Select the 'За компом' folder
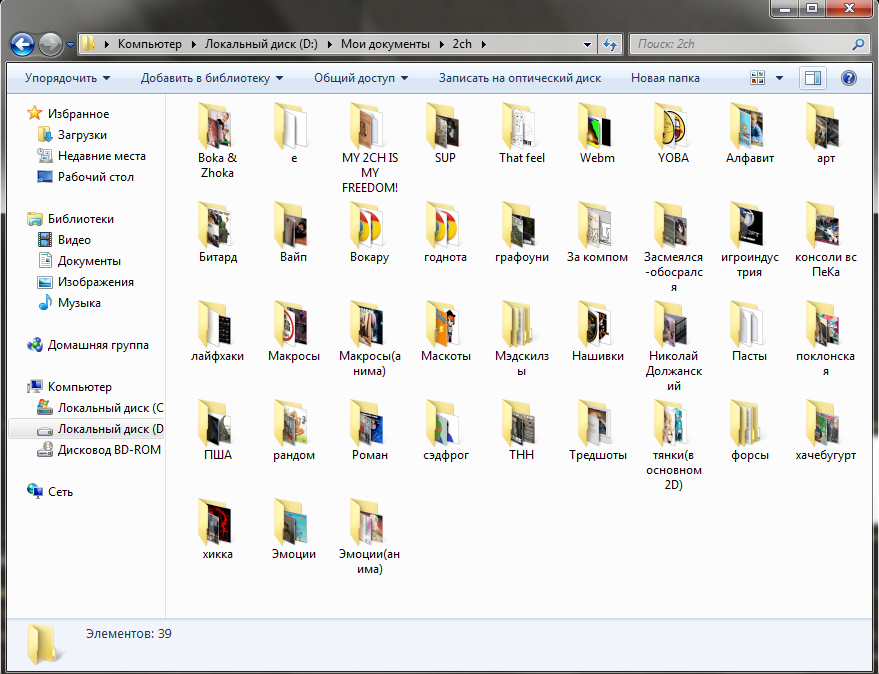Image resolution: width=879 pixels, height=674 pixels. point(597,232)
